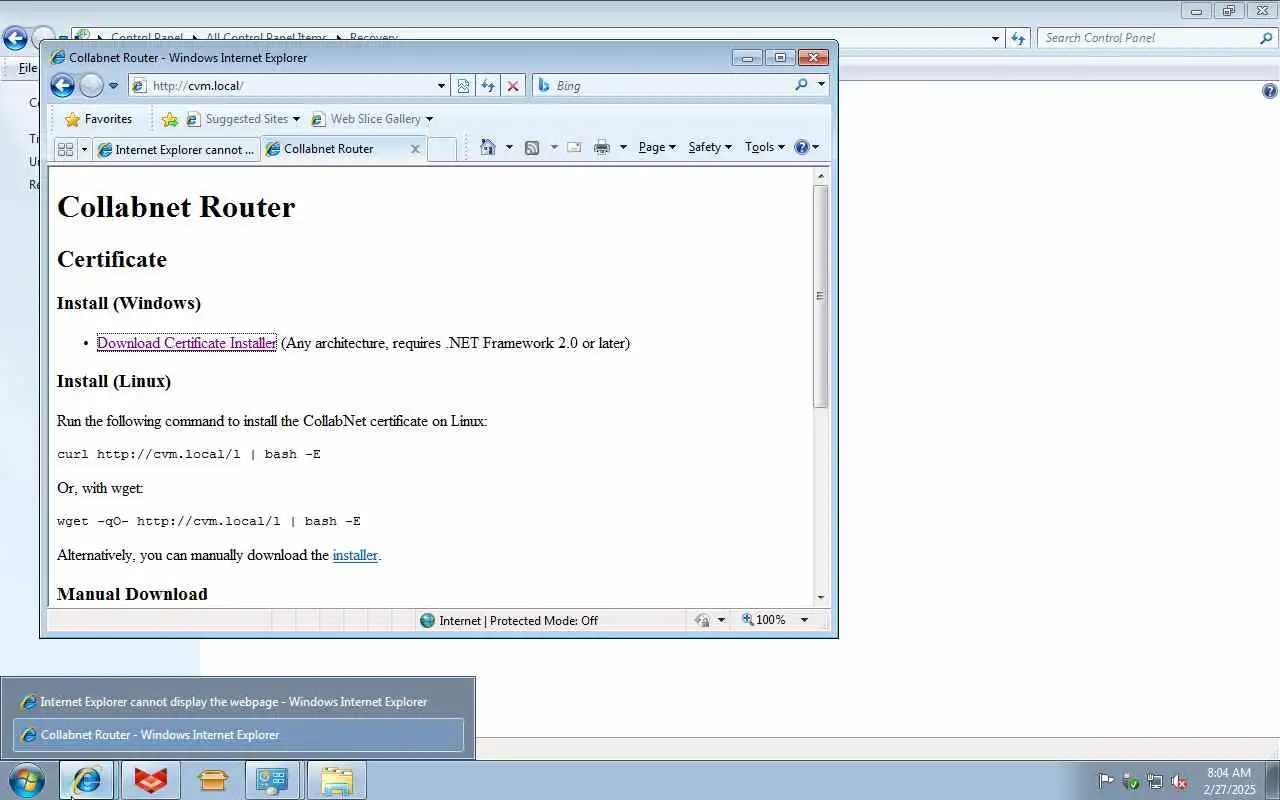The width and height of the screenshot is (1280, 800).
Task: Open tab list dropdown arrow
Action: 84,149
